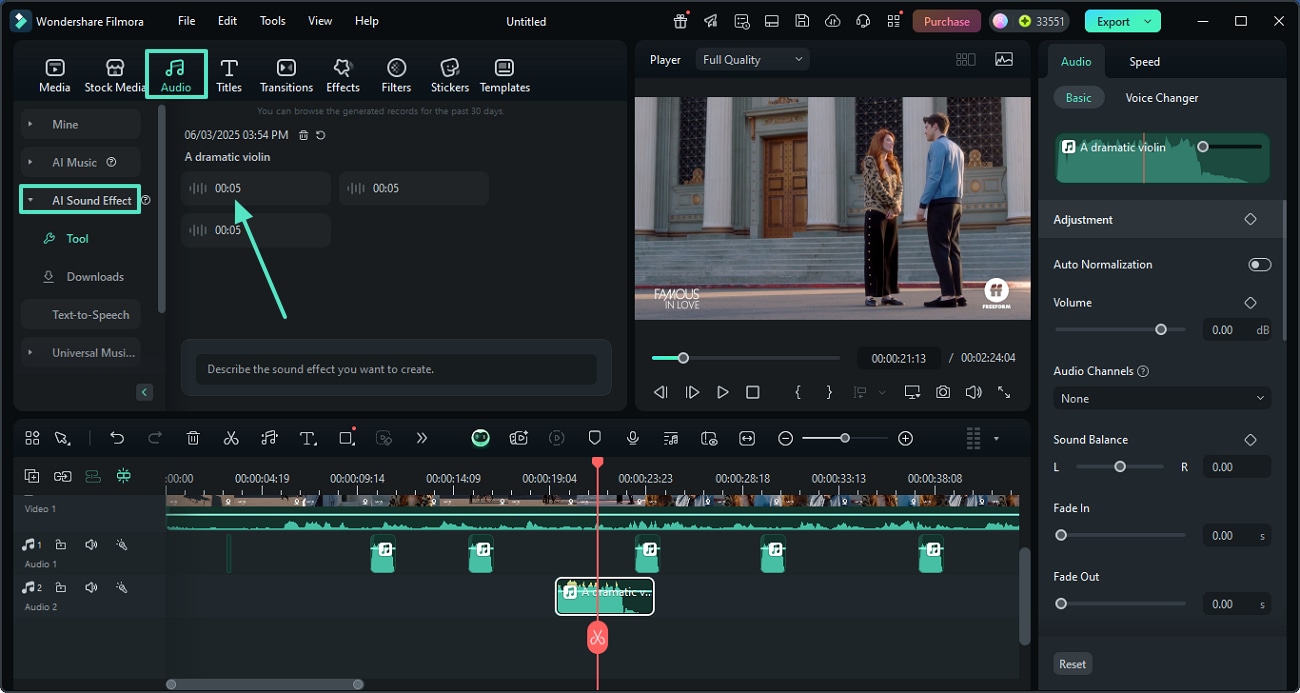Adjust the Sound Balance slider handle
The height and width of the screenshot is (693, 1300).
[1120, 466]
